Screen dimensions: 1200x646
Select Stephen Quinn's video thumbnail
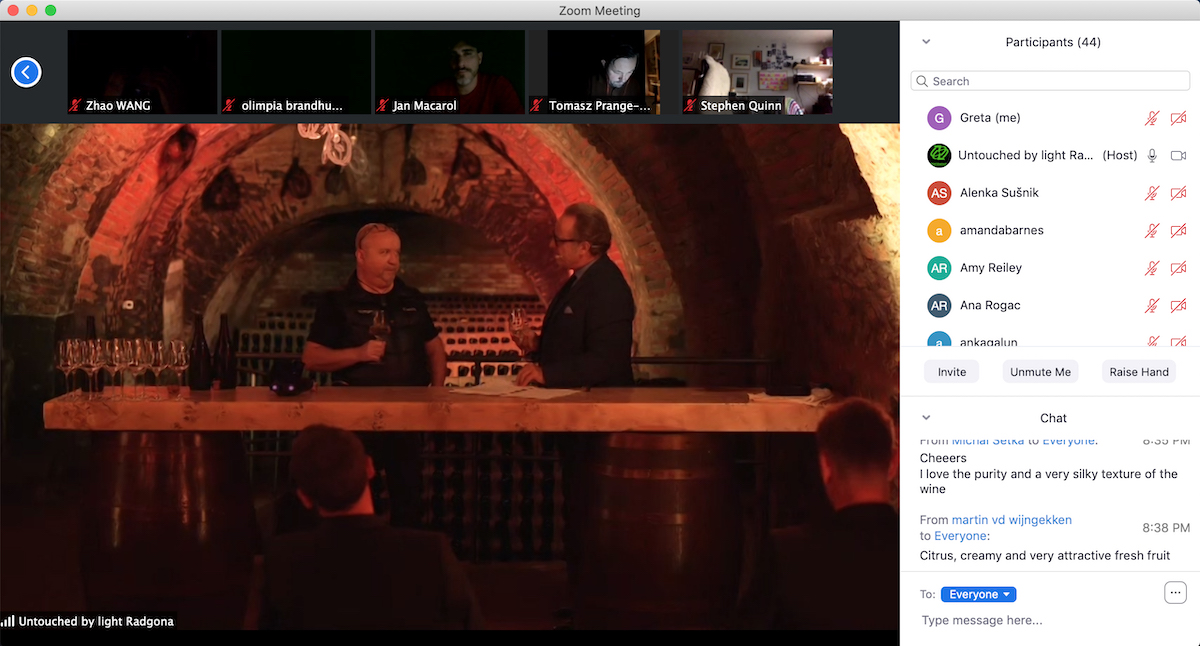coord(757,72)
